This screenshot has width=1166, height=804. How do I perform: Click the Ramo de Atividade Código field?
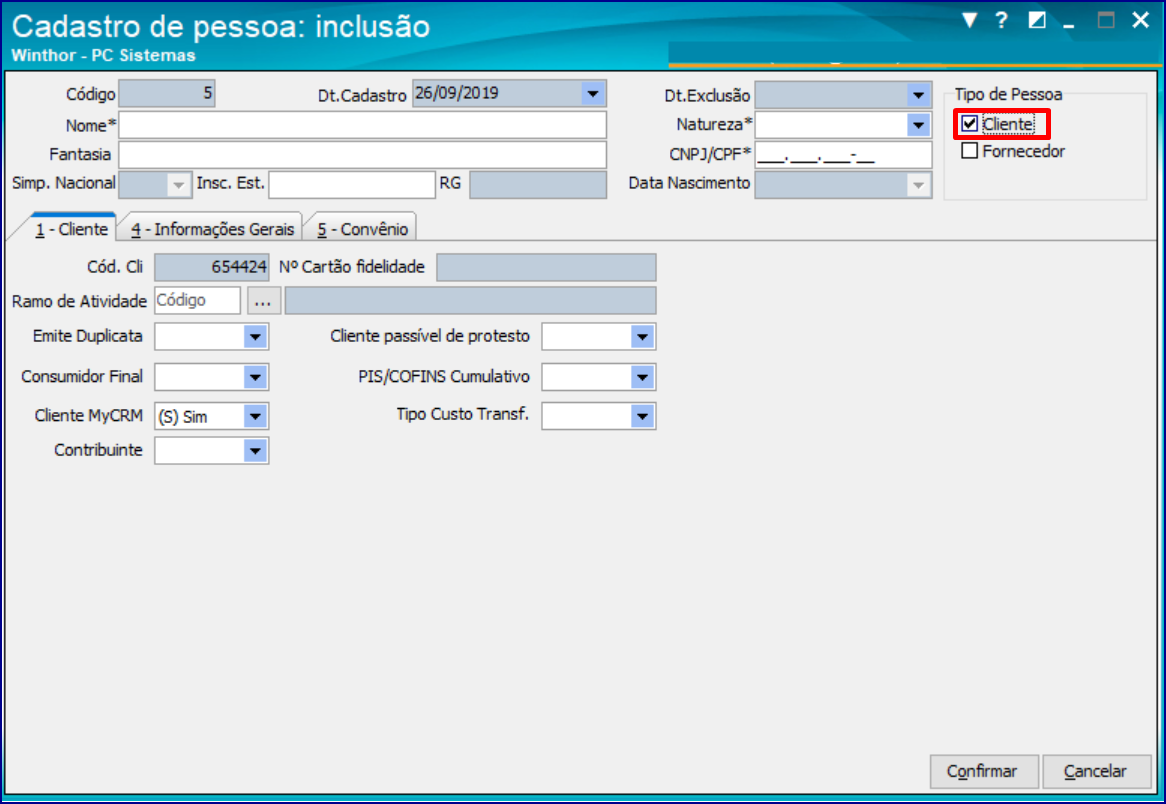[x=197, y=300]
